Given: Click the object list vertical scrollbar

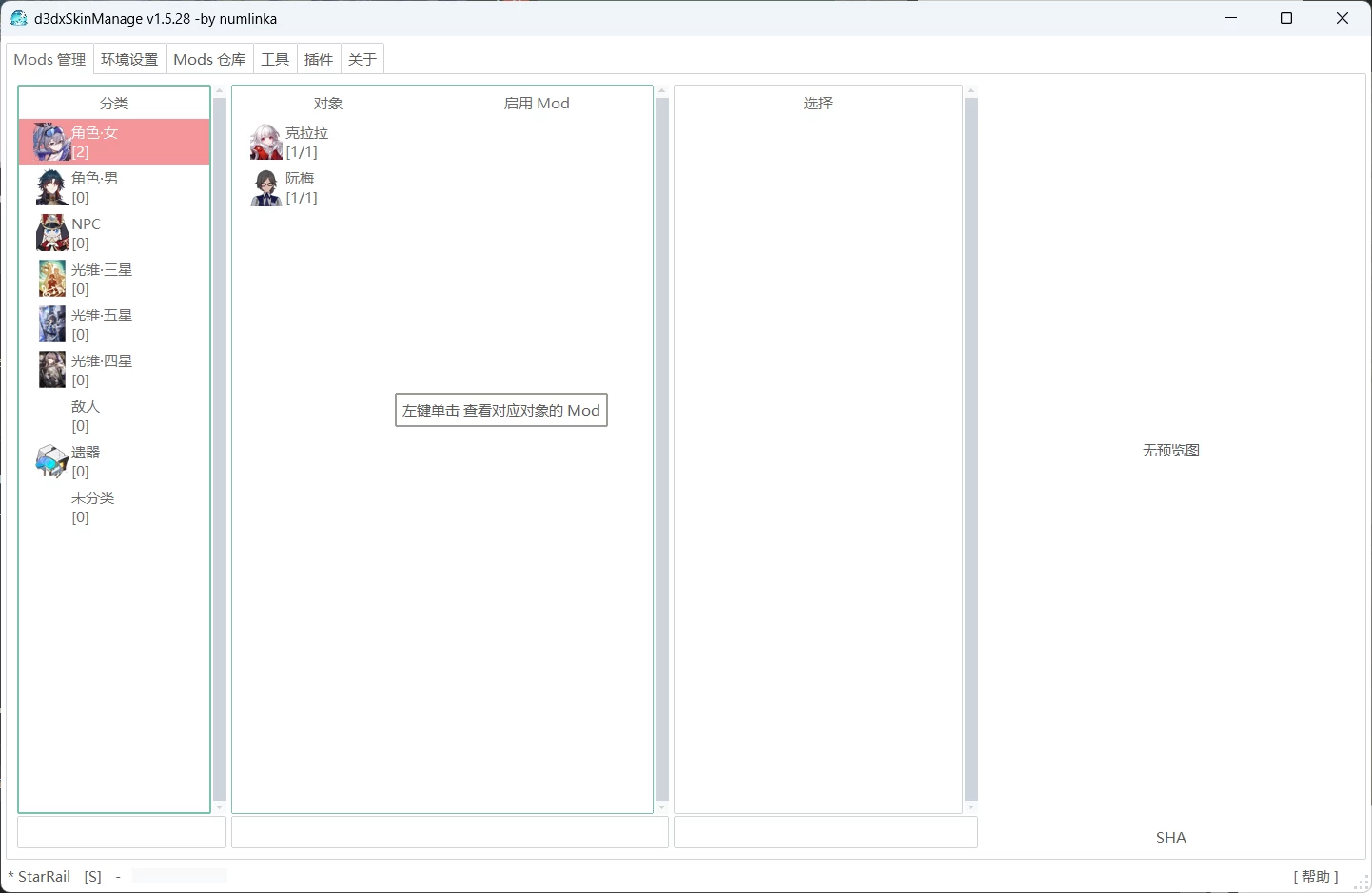Looking at the screenshot, I should (x=662, y=449).
